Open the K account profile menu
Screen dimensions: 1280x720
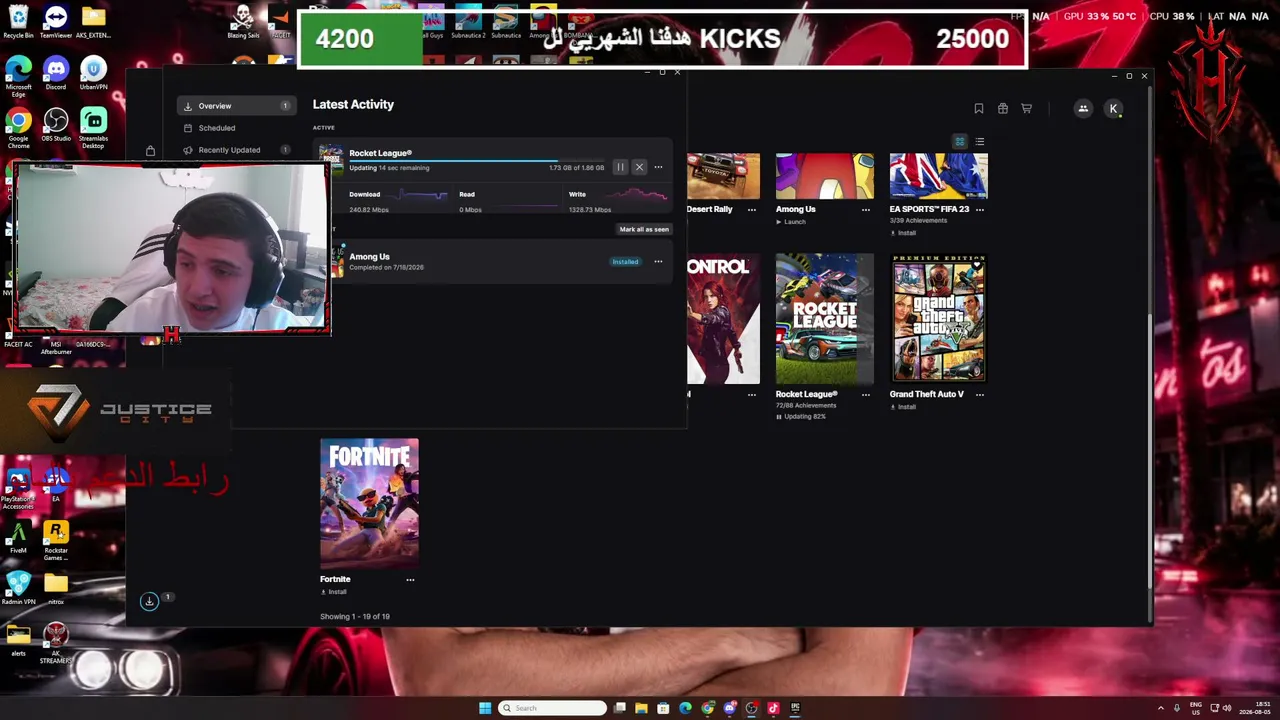tap(1113, 109)
